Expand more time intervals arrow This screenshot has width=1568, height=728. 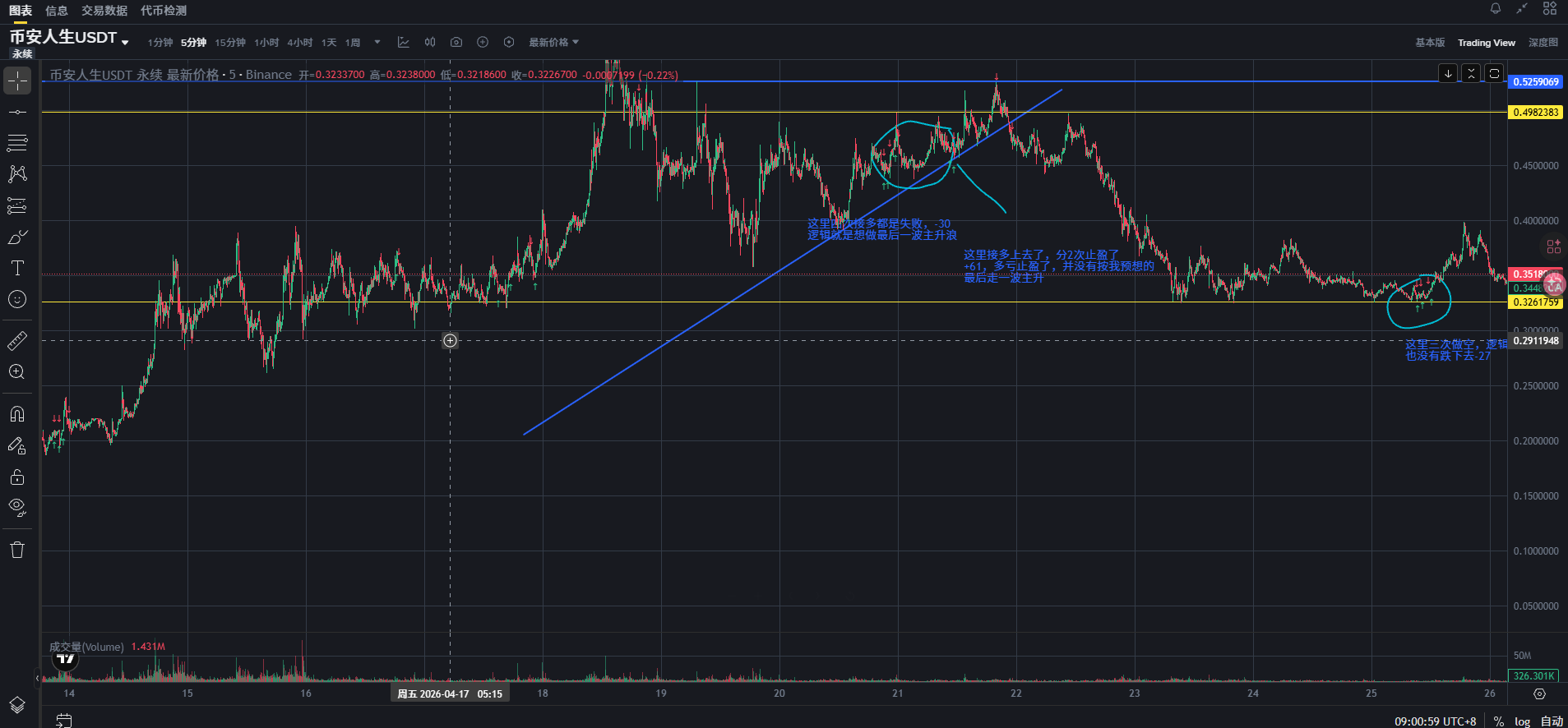[377, 43]
